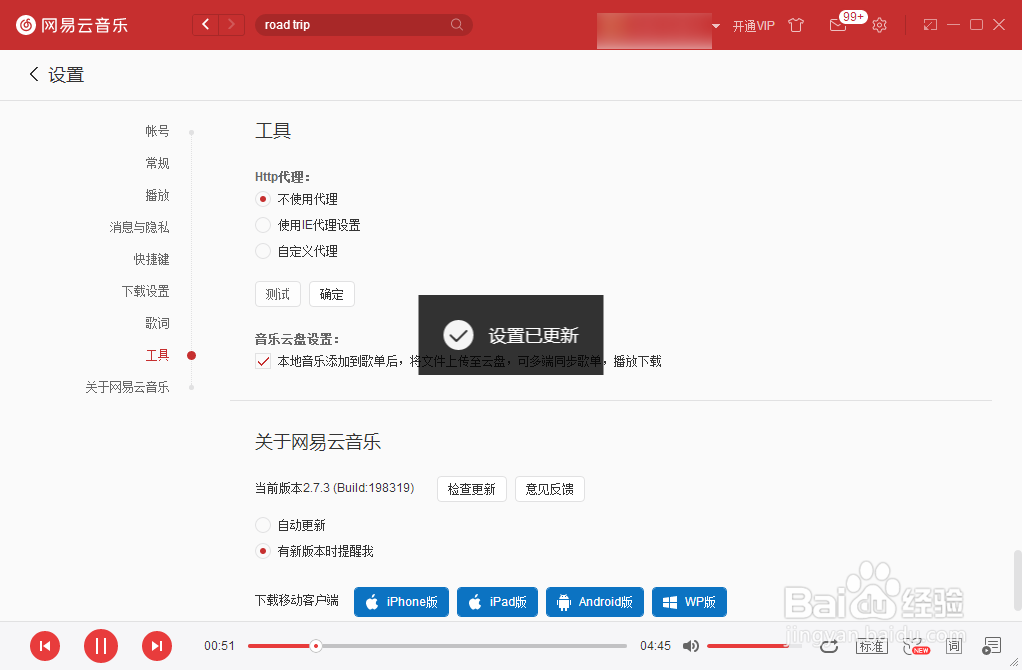Open the 歌词 settings section
The height and width of the screenshot is (670, 1022).
tap(157, 323)
